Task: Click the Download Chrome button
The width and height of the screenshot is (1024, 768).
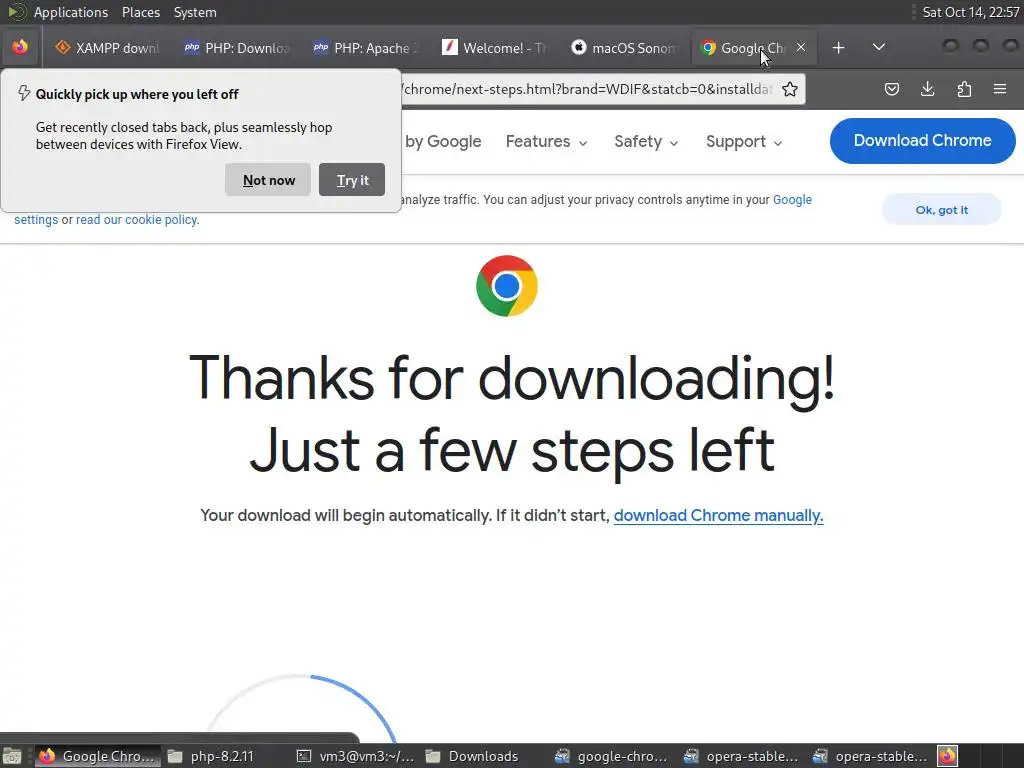Action: (x=922, y=140)
